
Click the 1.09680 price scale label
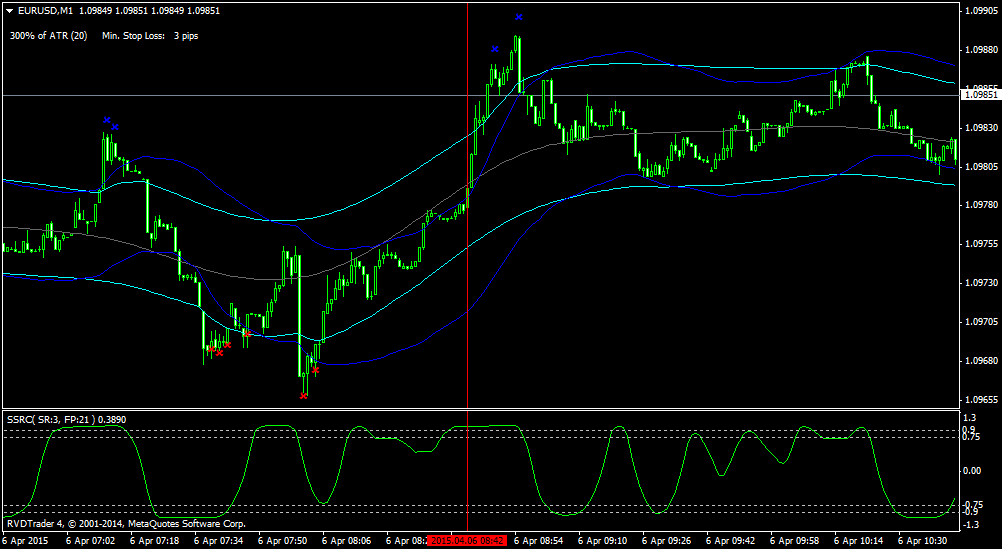point(983,360)
